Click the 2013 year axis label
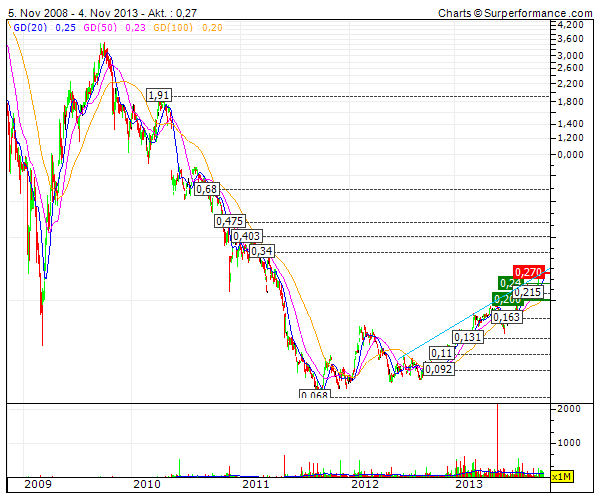 pos(469,484)
